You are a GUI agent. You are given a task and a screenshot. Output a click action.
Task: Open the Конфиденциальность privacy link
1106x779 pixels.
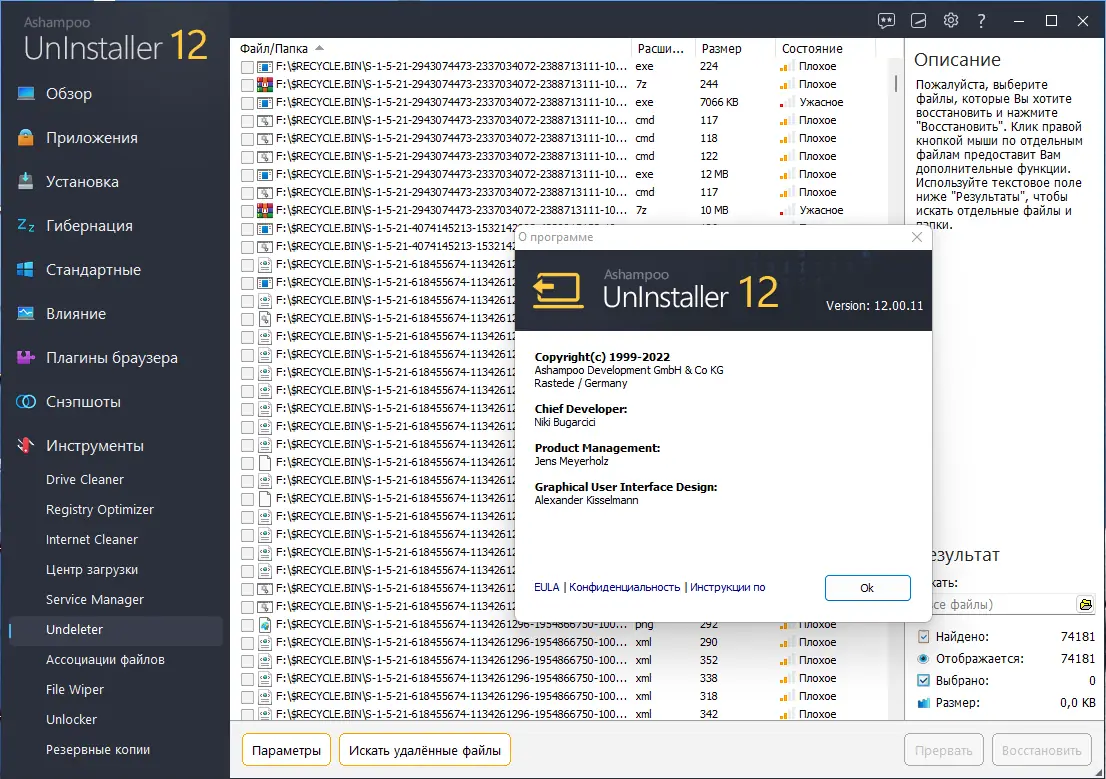pyautogui.click(x=624, y=587)
